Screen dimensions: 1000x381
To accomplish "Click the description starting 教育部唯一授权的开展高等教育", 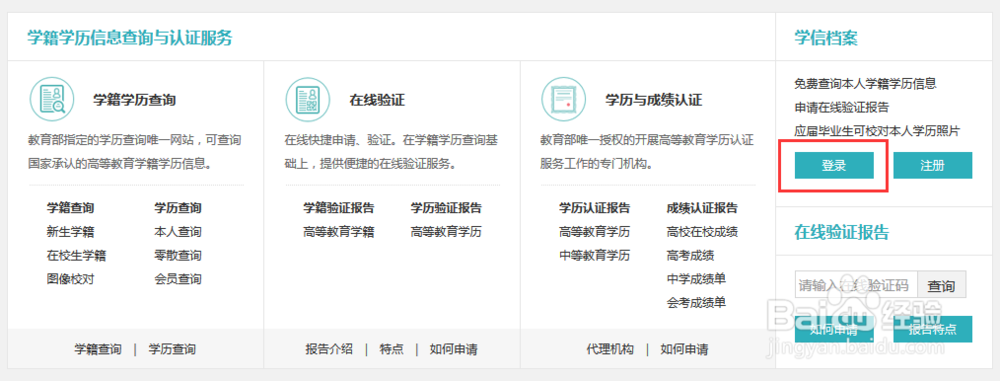I will pos(647,152).
